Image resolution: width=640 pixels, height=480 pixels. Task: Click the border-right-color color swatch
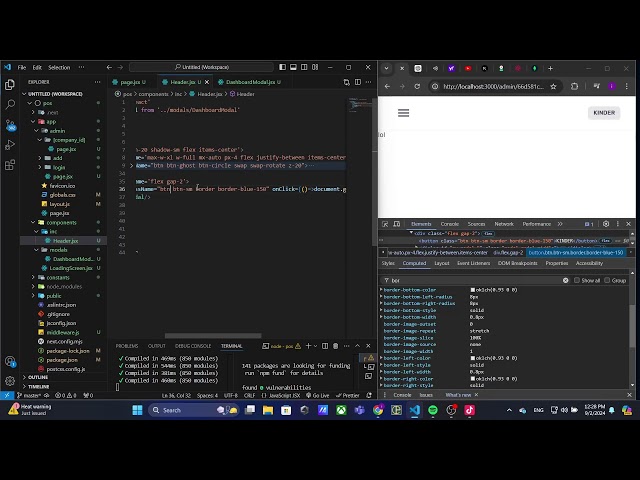click(473, 379)
